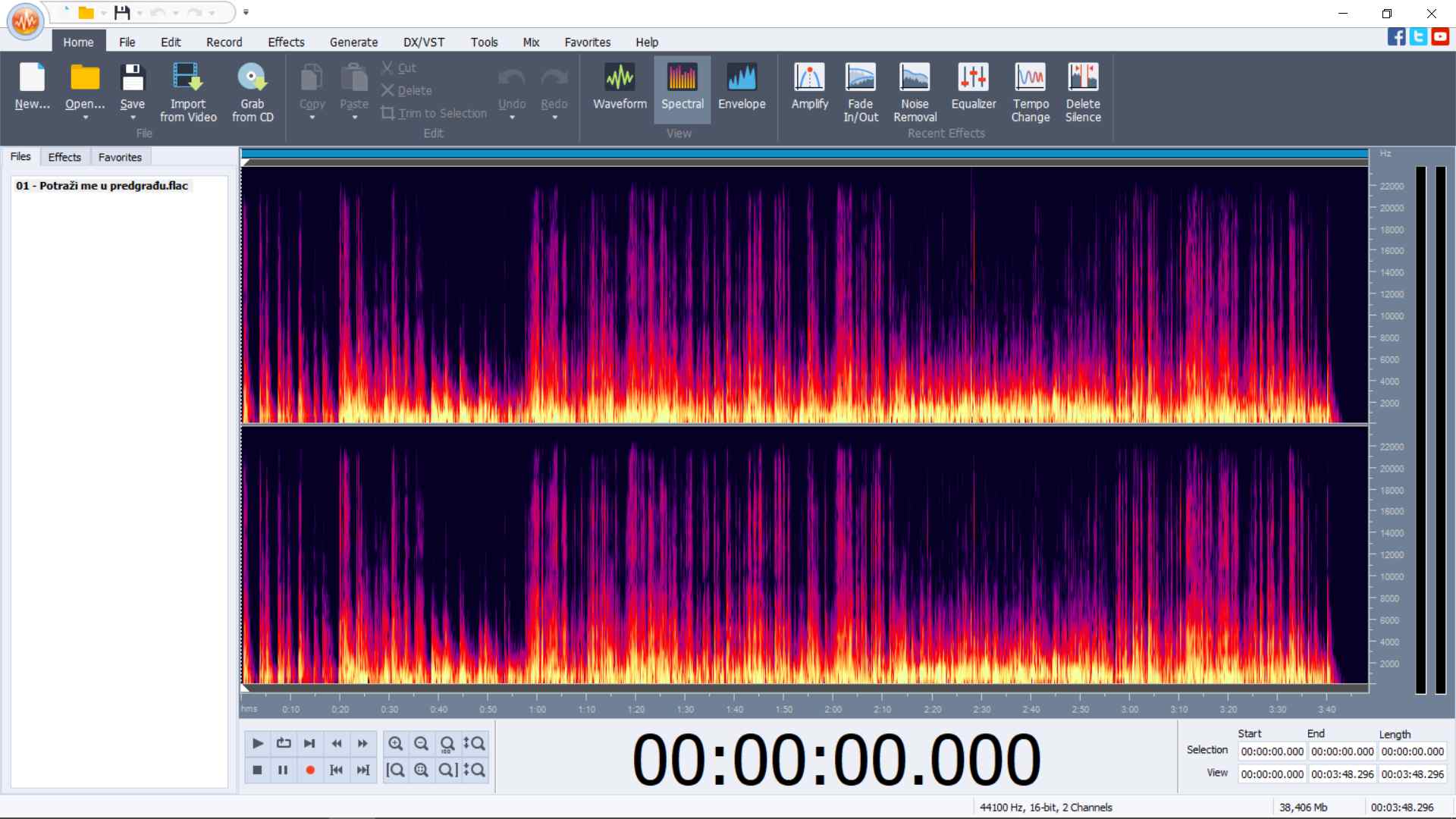Image resolution: width=1456 pixels, height=819 pixels.
Task: Toggle loop playback mode
Action: click(284, 744)
